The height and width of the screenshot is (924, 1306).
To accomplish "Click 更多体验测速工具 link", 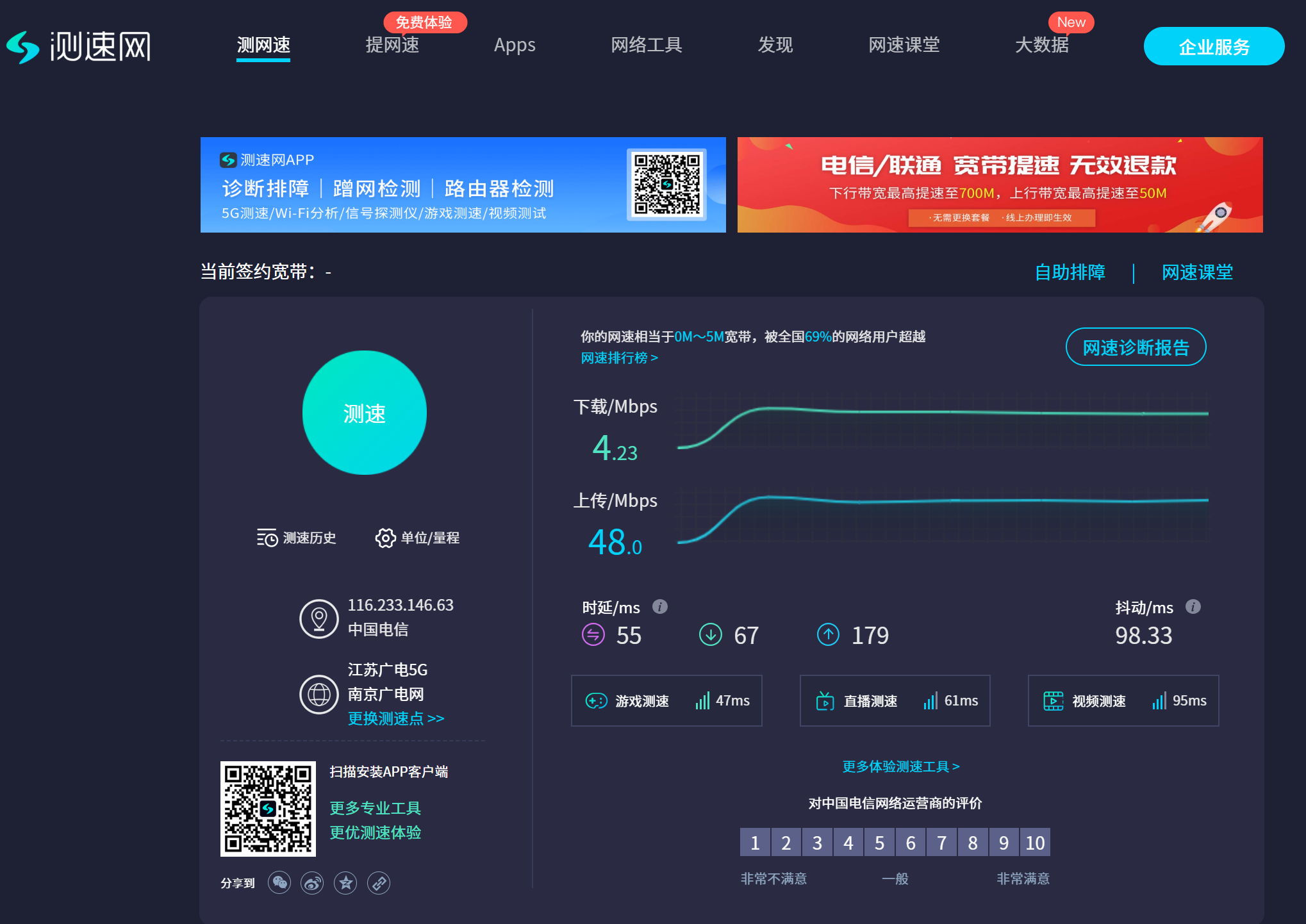I will click(901, 766).
